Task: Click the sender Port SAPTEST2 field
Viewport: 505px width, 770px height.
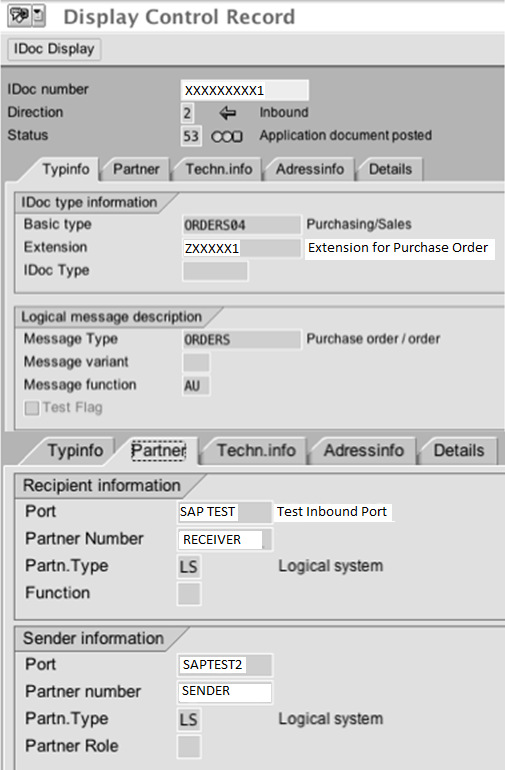Action: (224, 665)
